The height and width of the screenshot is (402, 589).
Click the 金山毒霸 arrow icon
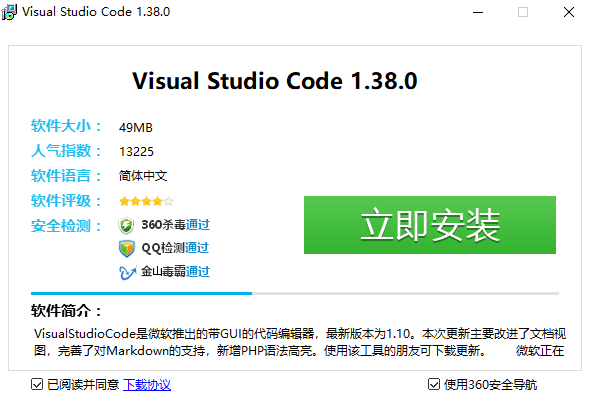pos(127,272)
